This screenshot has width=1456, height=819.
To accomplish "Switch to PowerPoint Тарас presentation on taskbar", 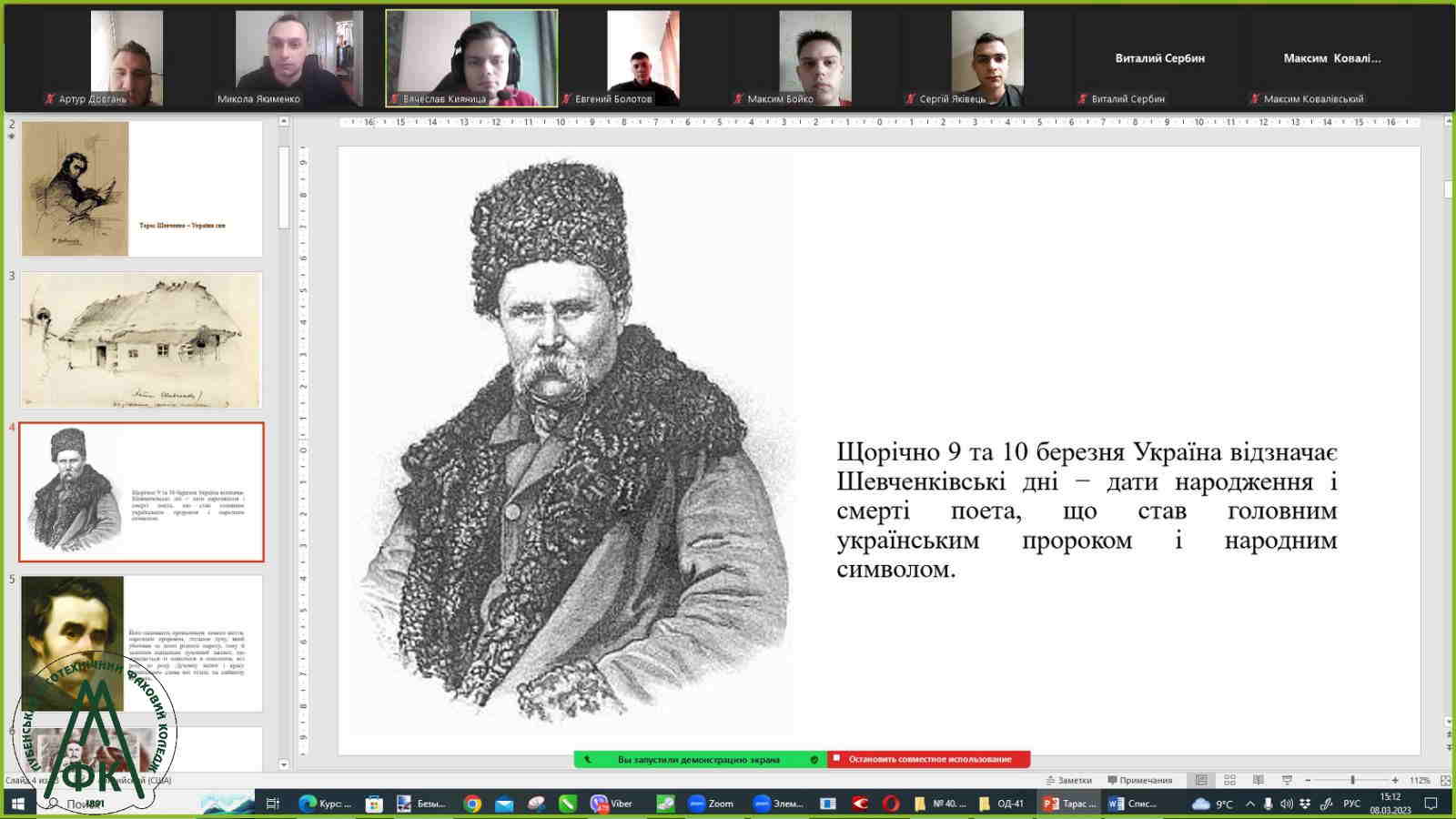I will pos(1070,804).
